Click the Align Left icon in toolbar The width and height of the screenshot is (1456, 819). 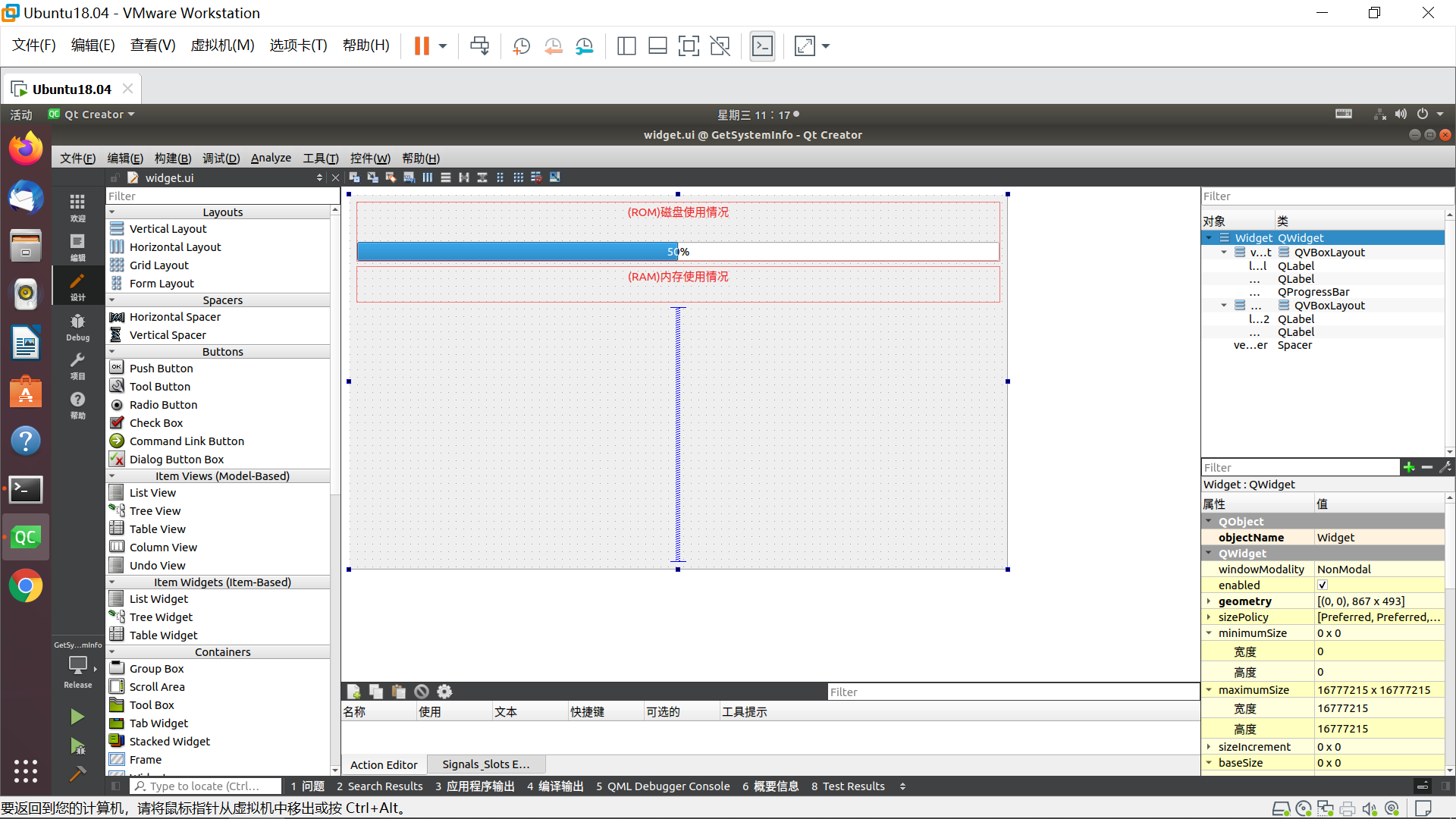pos(428,178)
